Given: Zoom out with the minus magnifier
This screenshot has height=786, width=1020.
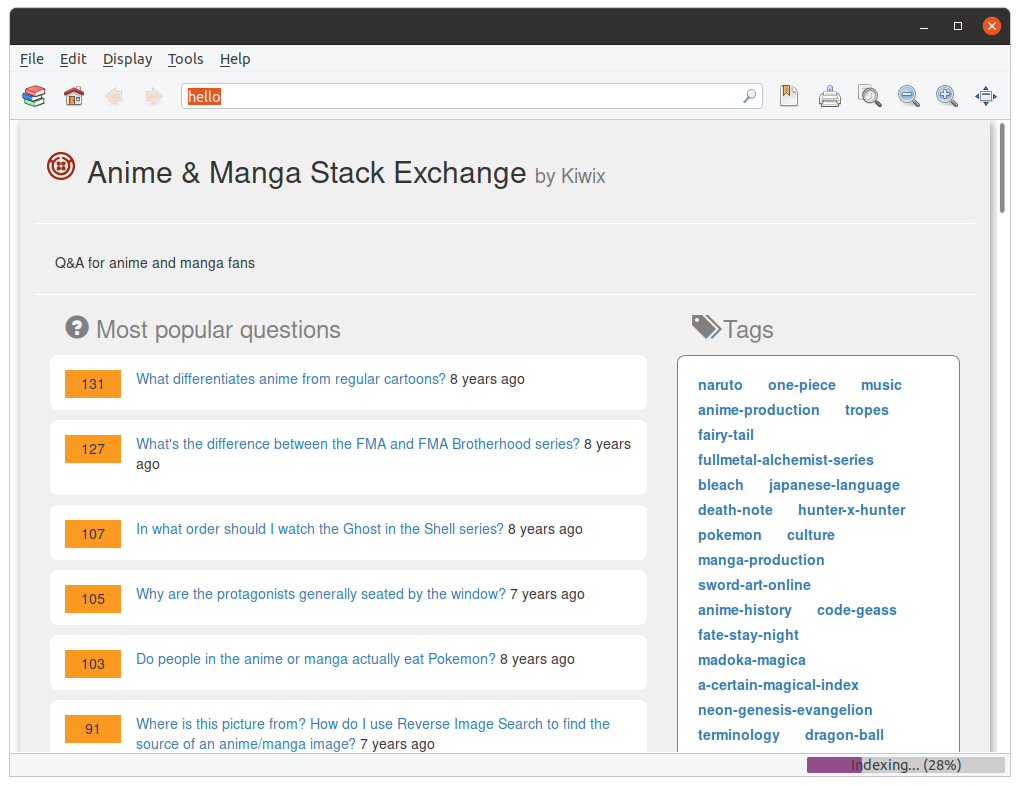Looking at the screenshot, I should click(x=909, y=96).
